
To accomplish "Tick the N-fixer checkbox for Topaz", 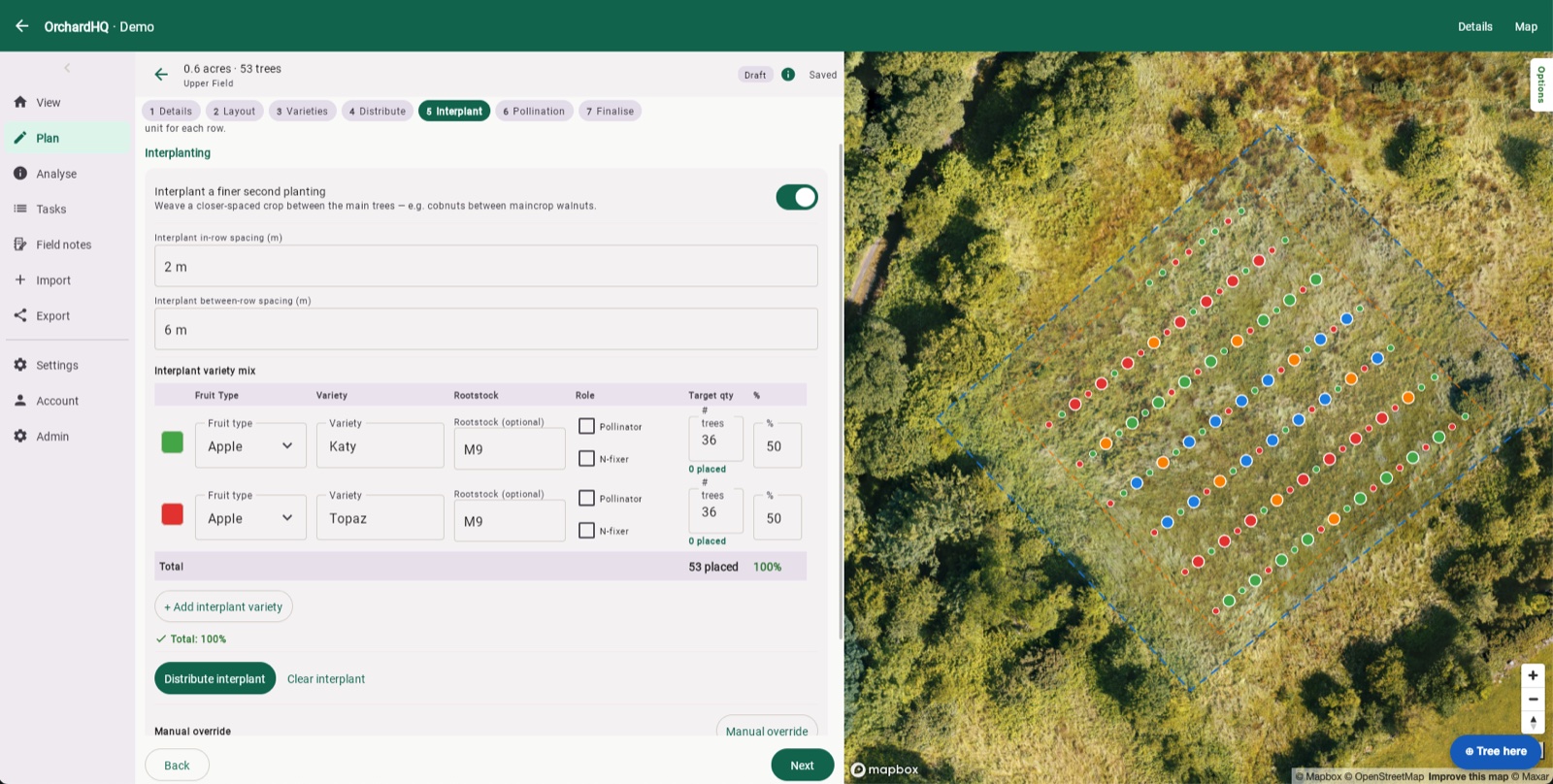I will click(586, 530).
